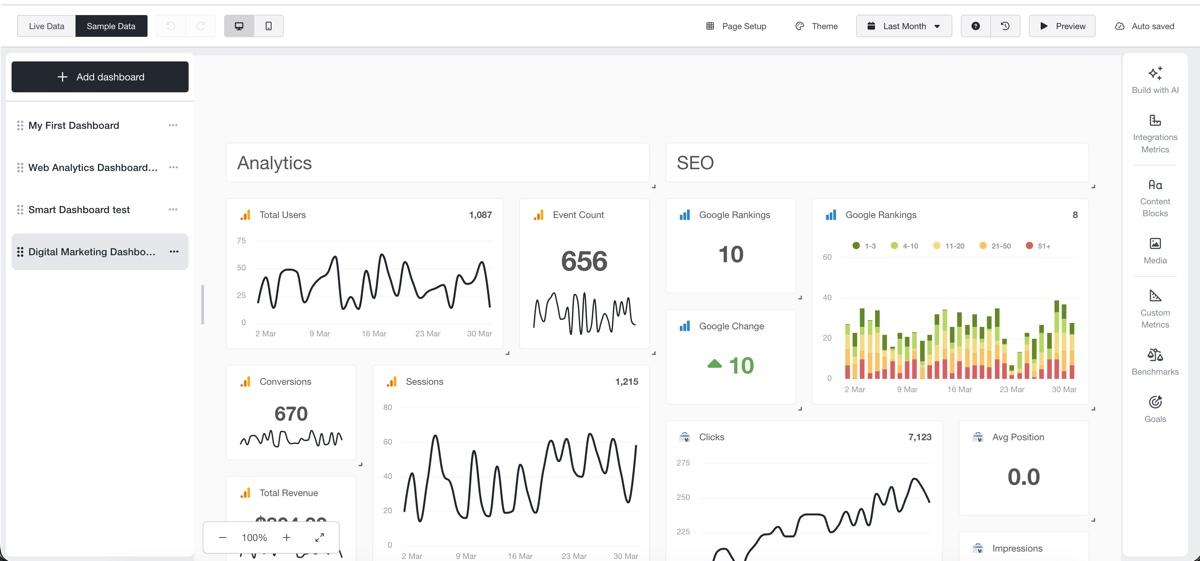Switch to desktop preview layout
1200x561 pixels.
tap(239, 26)
